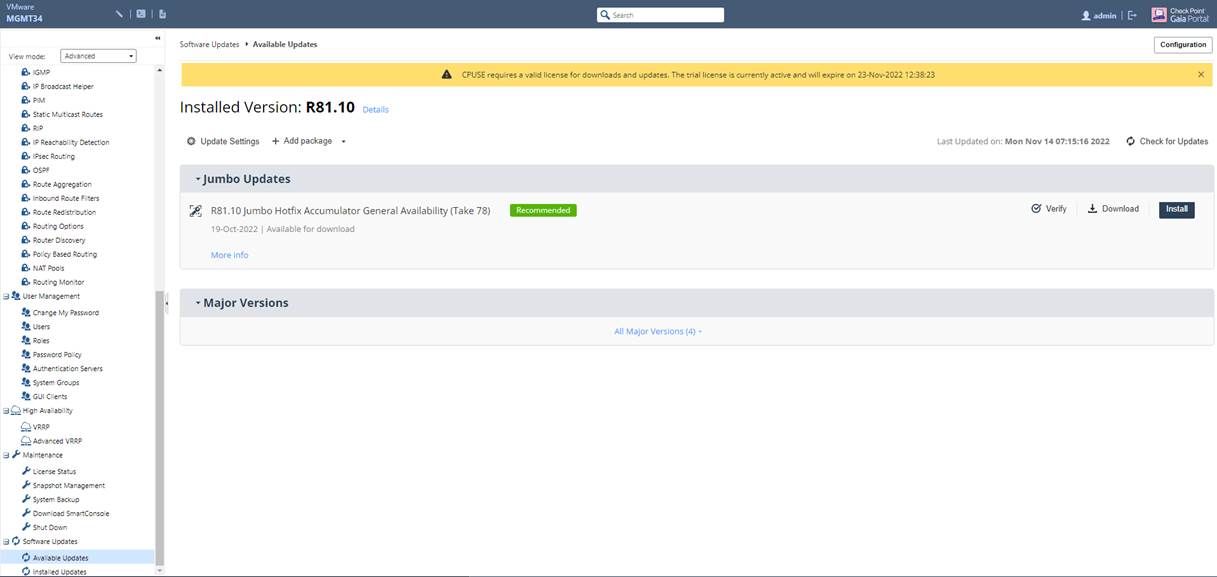Open Installed Updates in the sidebar
Image resolution: width=1217 pixels, height=577 pixels.
[x=60, y=572]
